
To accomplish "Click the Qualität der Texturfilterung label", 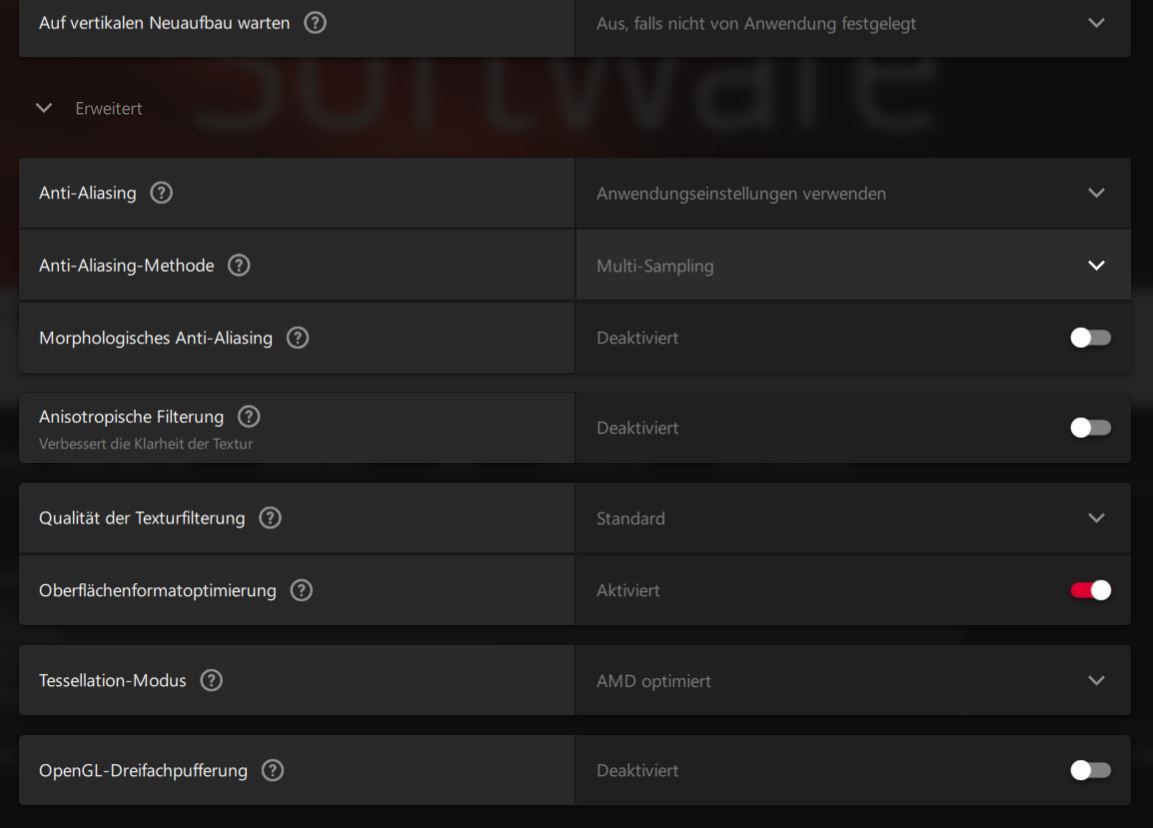I will [x=142, y=518].
